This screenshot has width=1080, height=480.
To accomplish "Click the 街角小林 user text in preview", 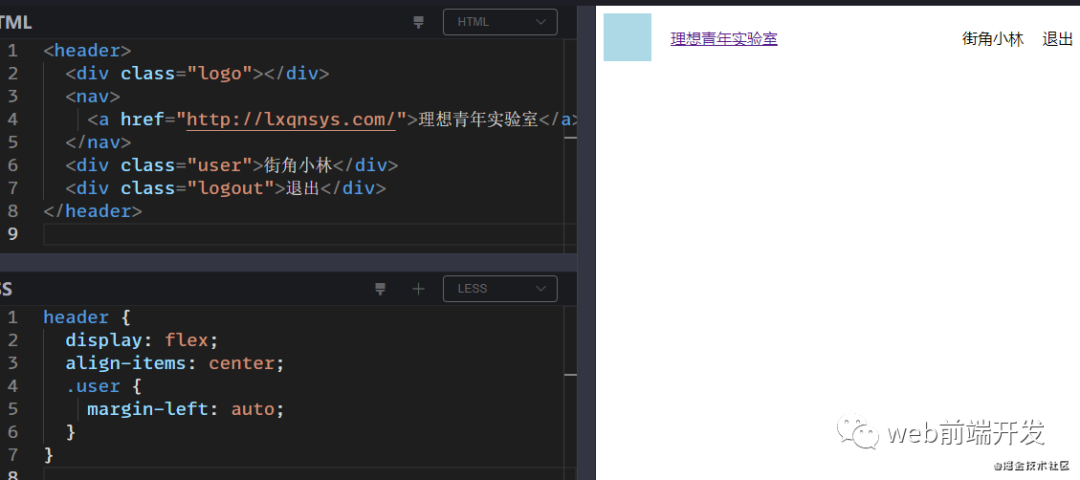I will pos(993,39).
